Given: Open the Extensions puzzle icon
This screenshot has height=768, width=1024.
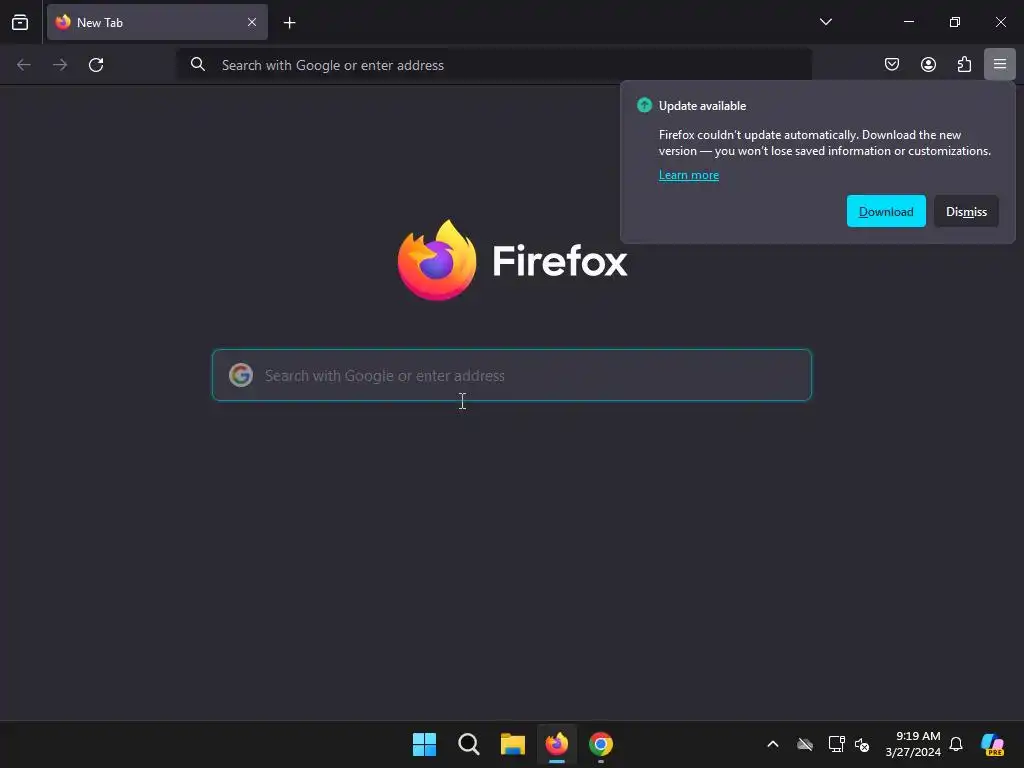Looking at the screenshot, I should (964, 64).
